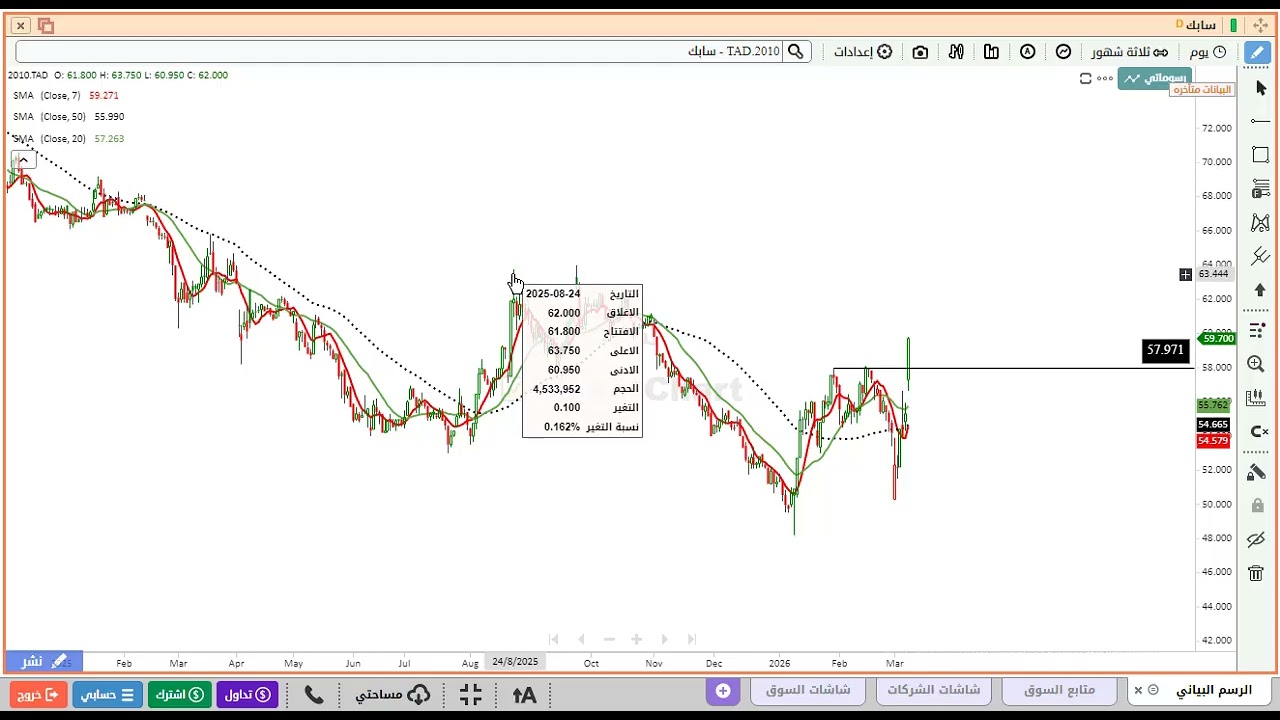Close the الرسم البياني tab
Viewport: 1280px width, 720px height.
(1138, 690)
